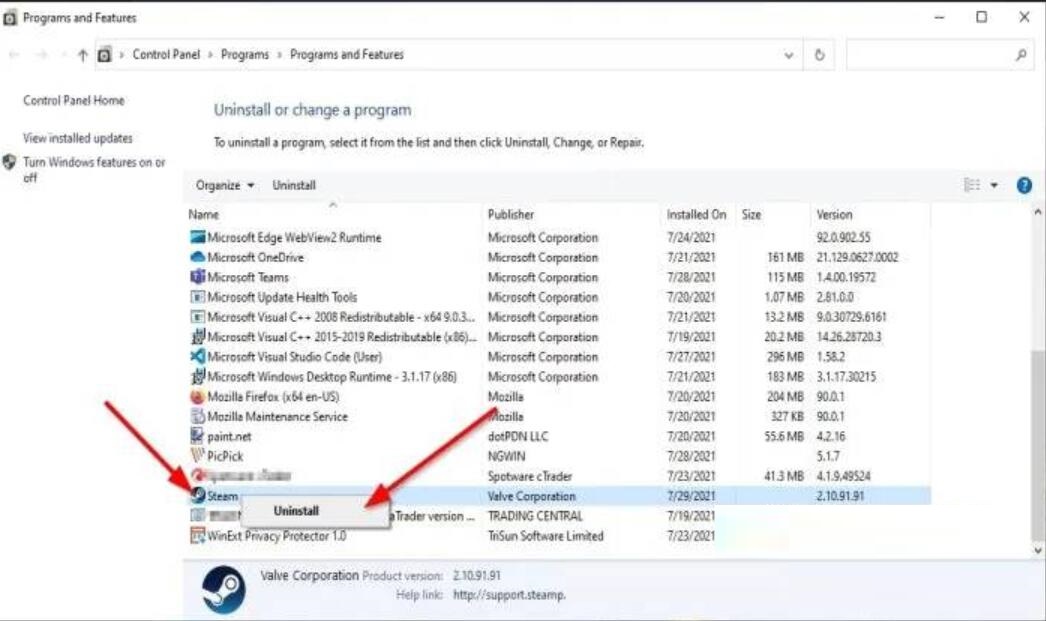Click the vertical scrollbar thumb
Viewport: 1046px width, 621px height.
1037,444
